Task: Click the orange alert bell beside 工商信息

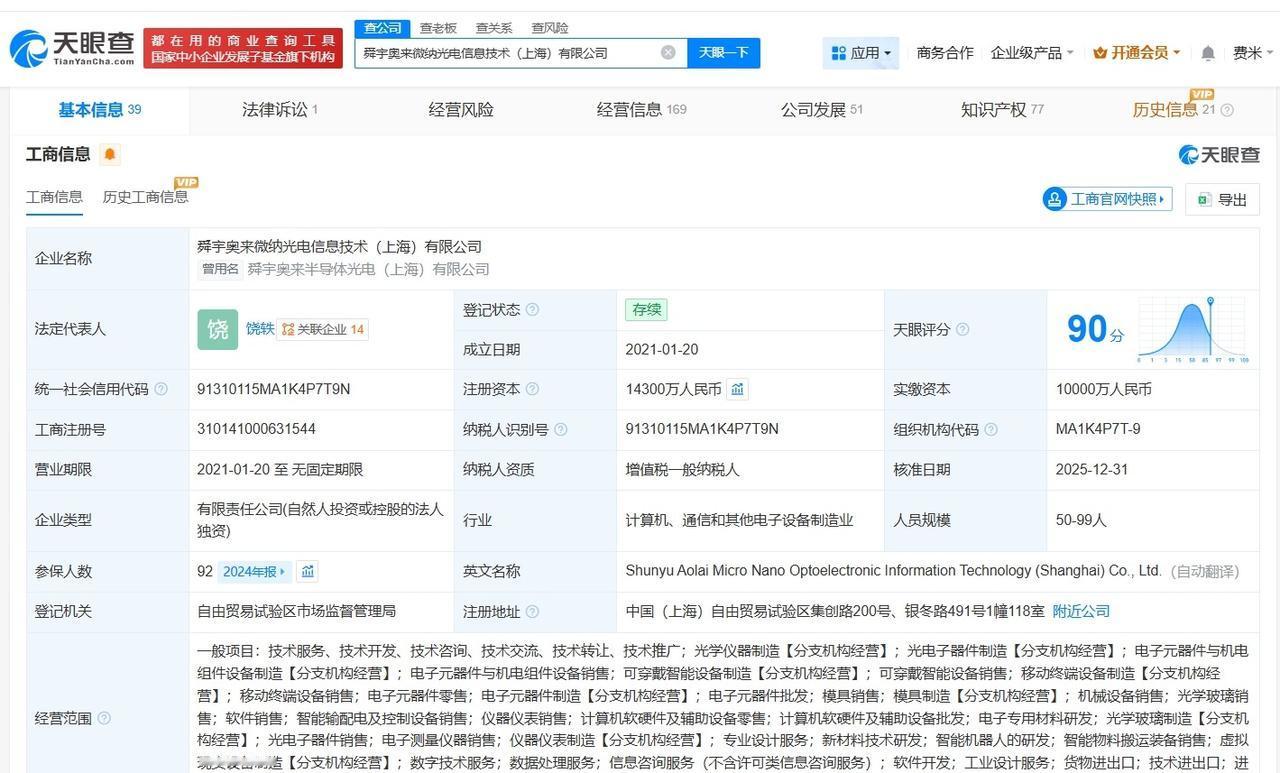Action: 109,154
